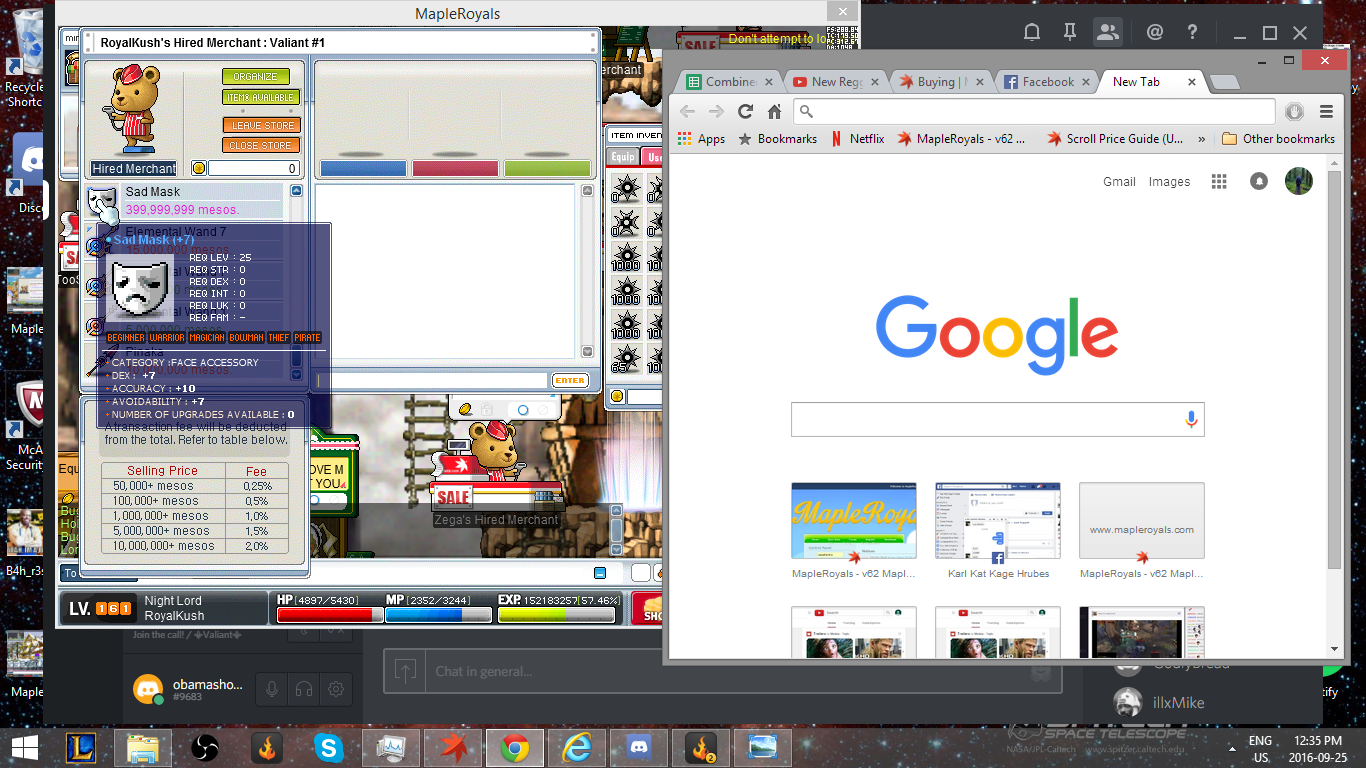
Task: Click the LEAVE STORE button
Action: tap(261, 125)
